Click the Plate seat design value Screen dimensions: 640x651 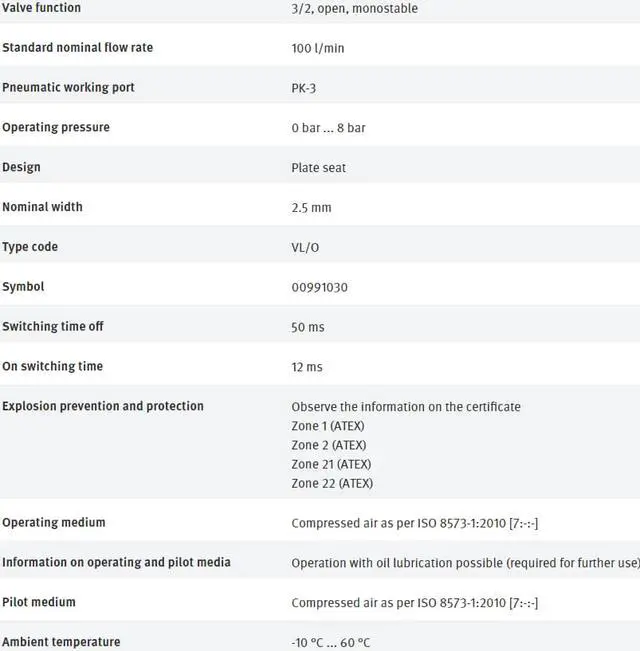click(x=318, y=168)
